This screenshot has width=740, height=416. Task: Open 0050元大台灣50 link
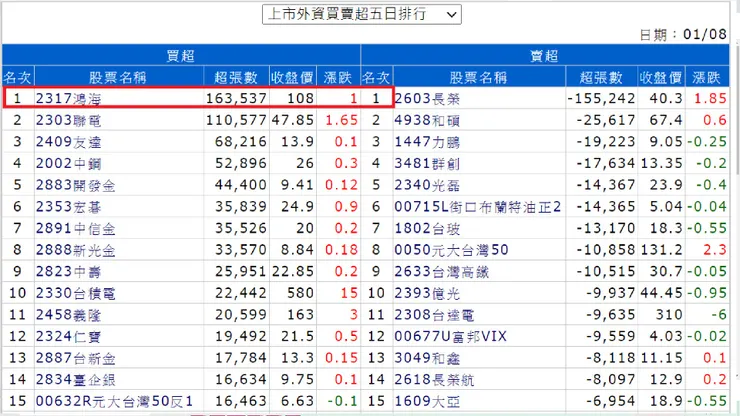(452, 250)
